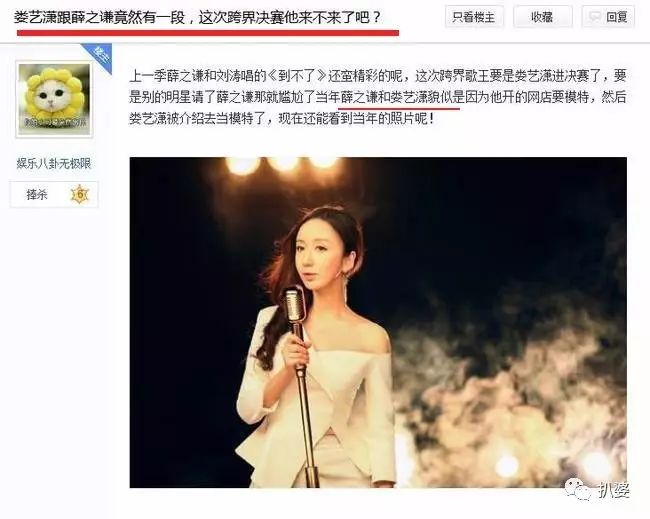Click the speech bubble icon beside 回复

[x=595, y=17]
